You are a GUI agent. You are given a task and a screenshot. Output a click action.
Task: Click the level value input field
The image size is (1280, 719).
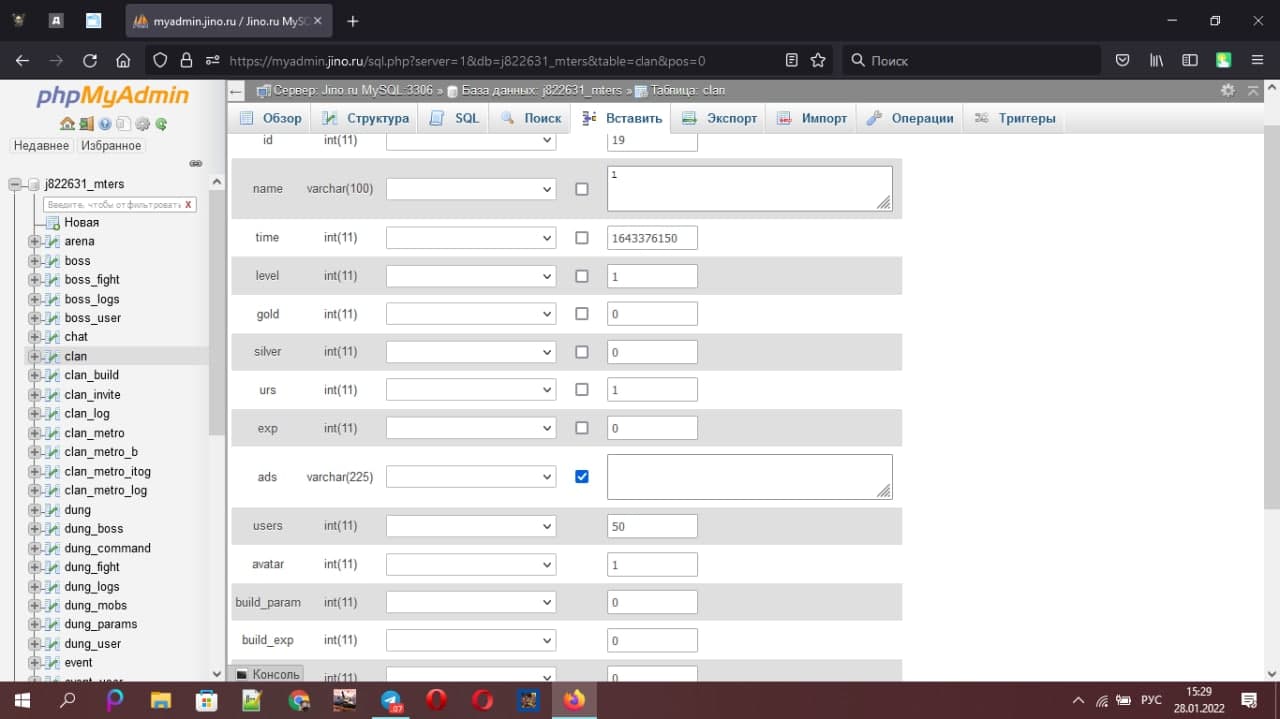click(x=652, y=276)
